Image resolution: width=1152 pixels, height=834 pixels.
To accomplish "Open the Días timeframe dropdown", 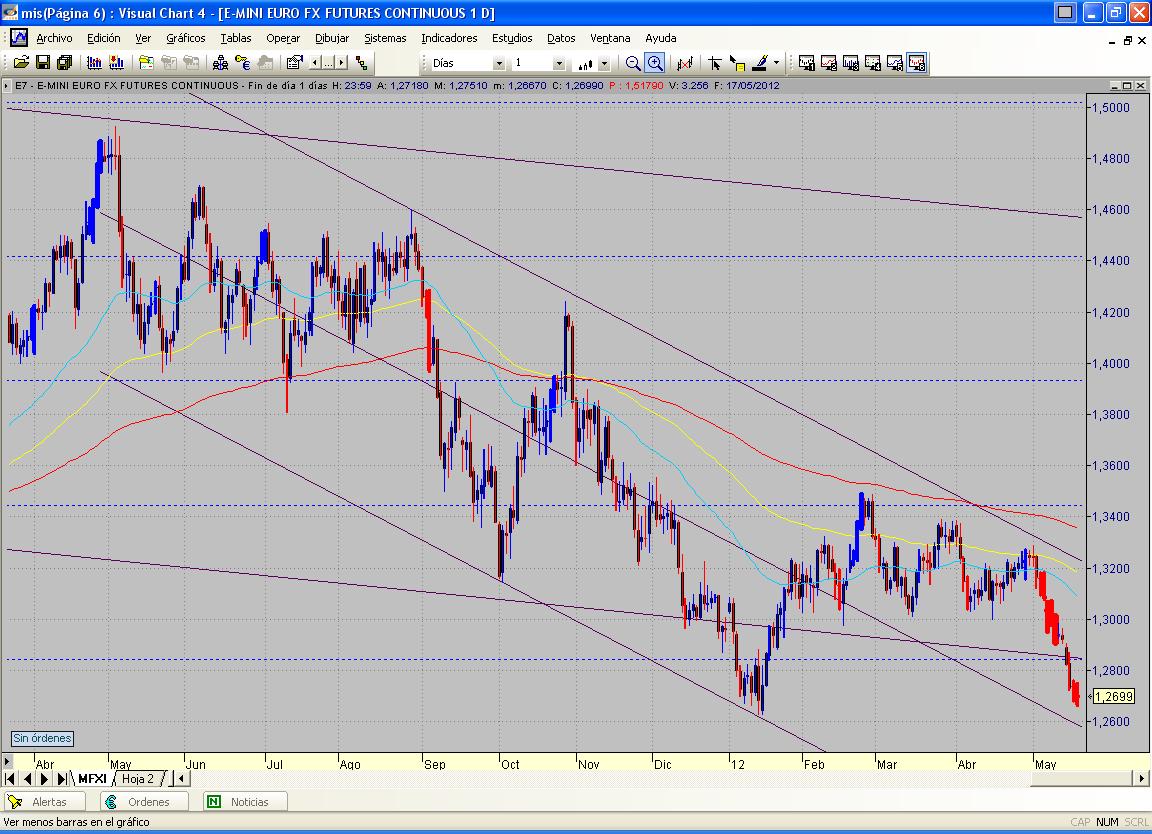I will tap(498, 64).
